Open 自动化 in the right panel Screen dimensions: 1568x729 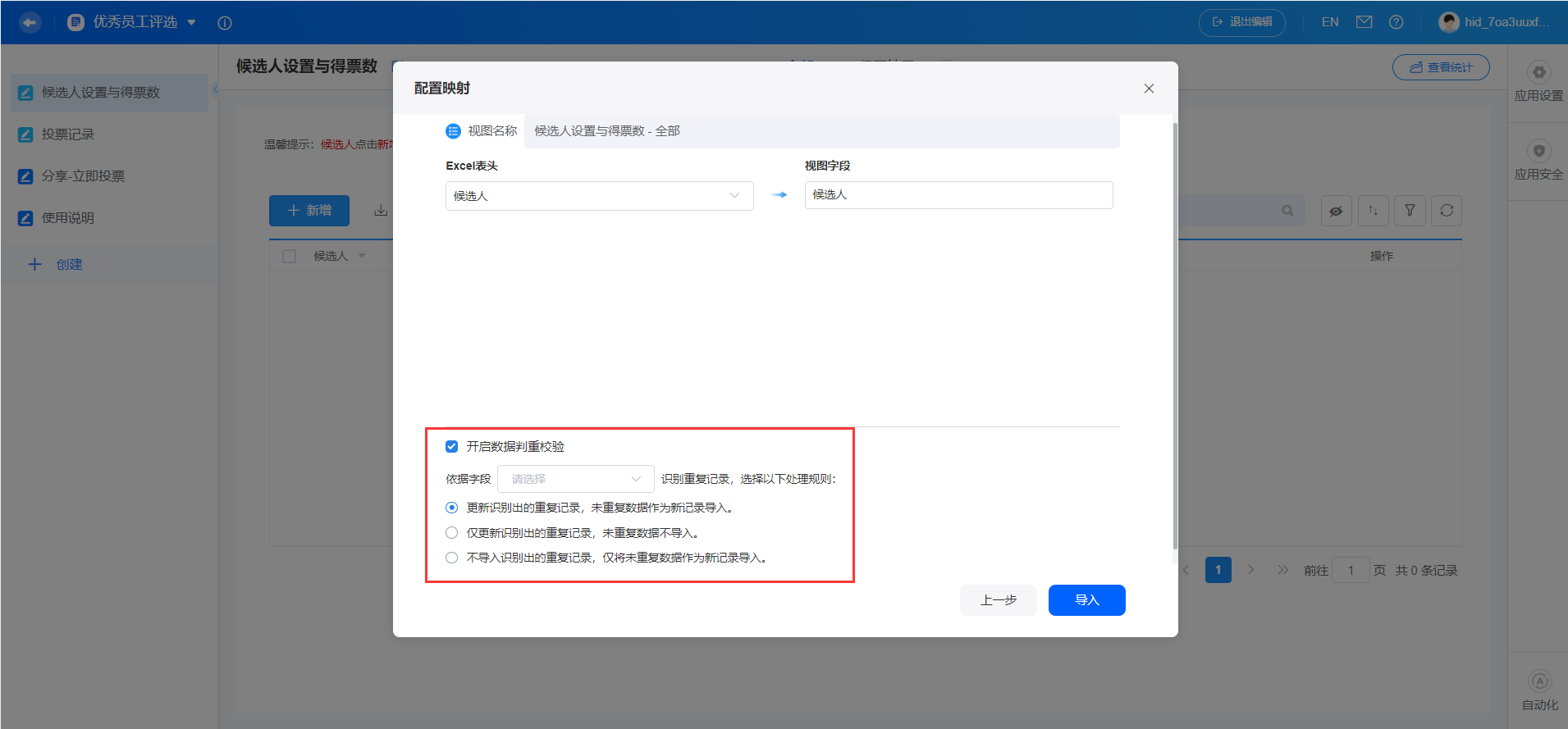coord(1539,692)
